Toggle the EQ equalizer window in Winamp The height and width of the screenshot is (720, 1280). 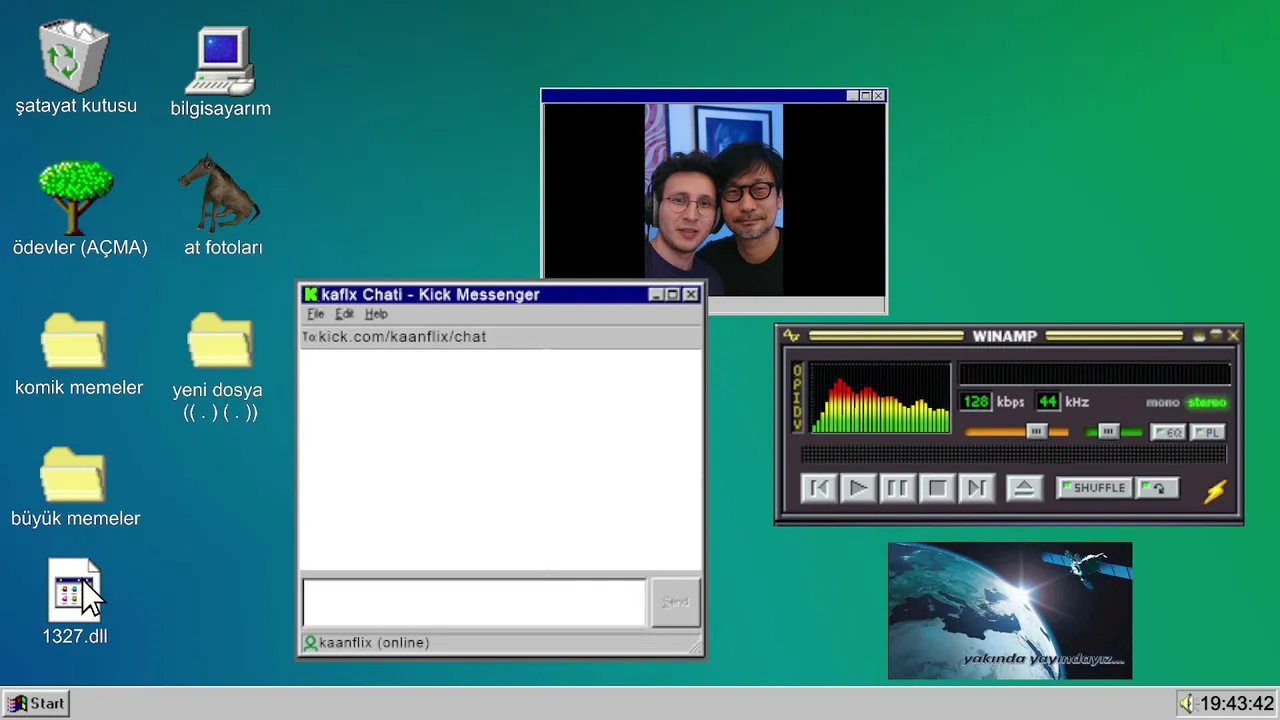click(1168, 432)
